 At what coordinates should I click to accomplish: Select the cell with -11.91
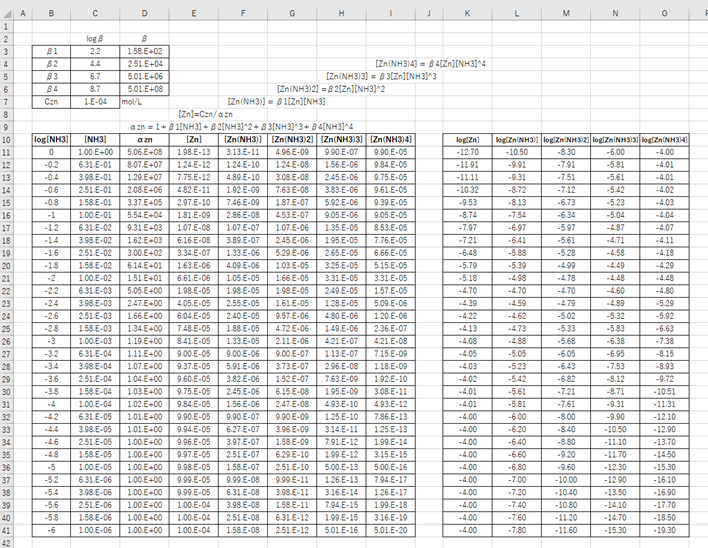pyautogui.click(x=467, y=165)
